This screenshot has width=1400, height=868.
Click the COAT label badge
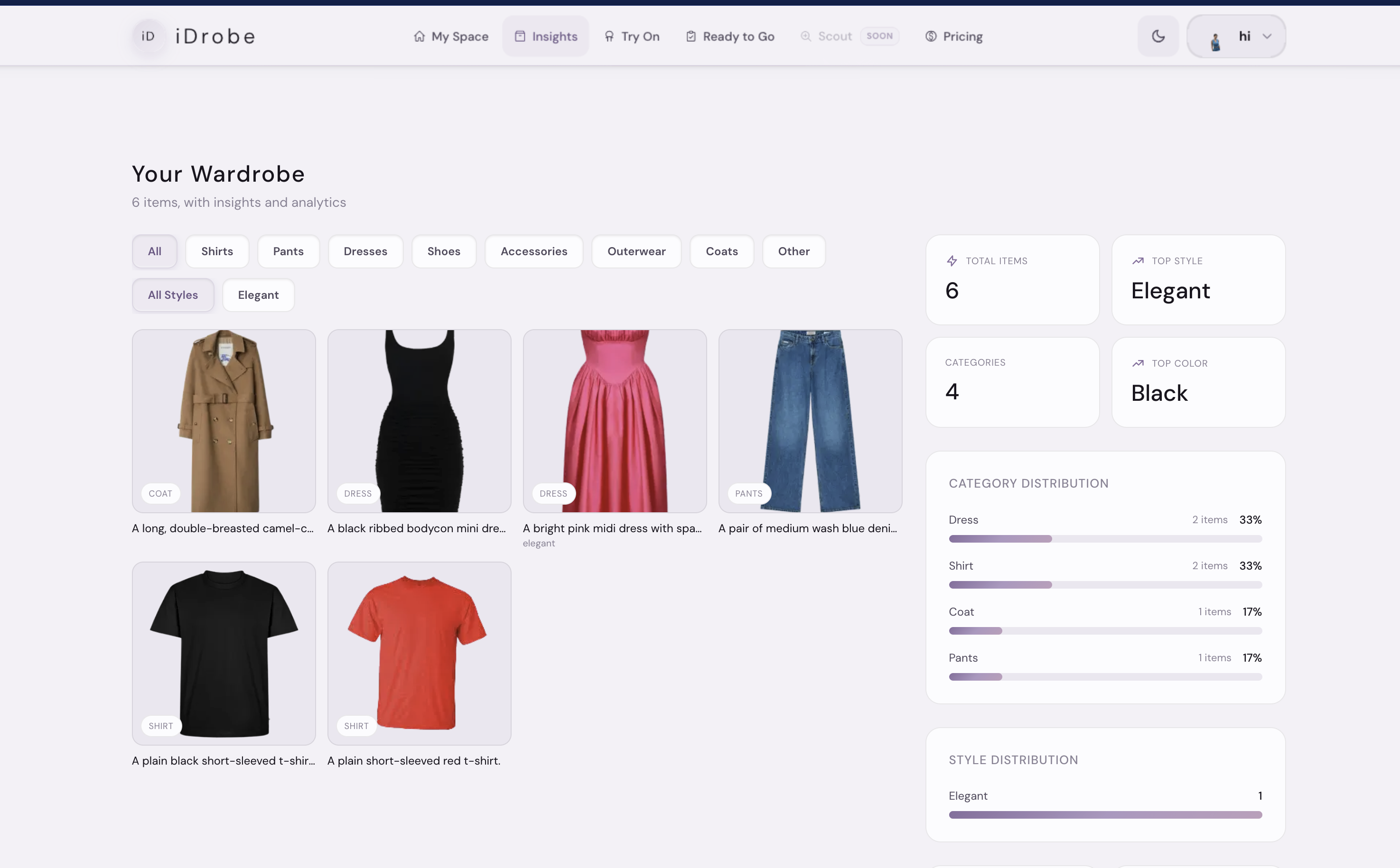pos(160,494)
